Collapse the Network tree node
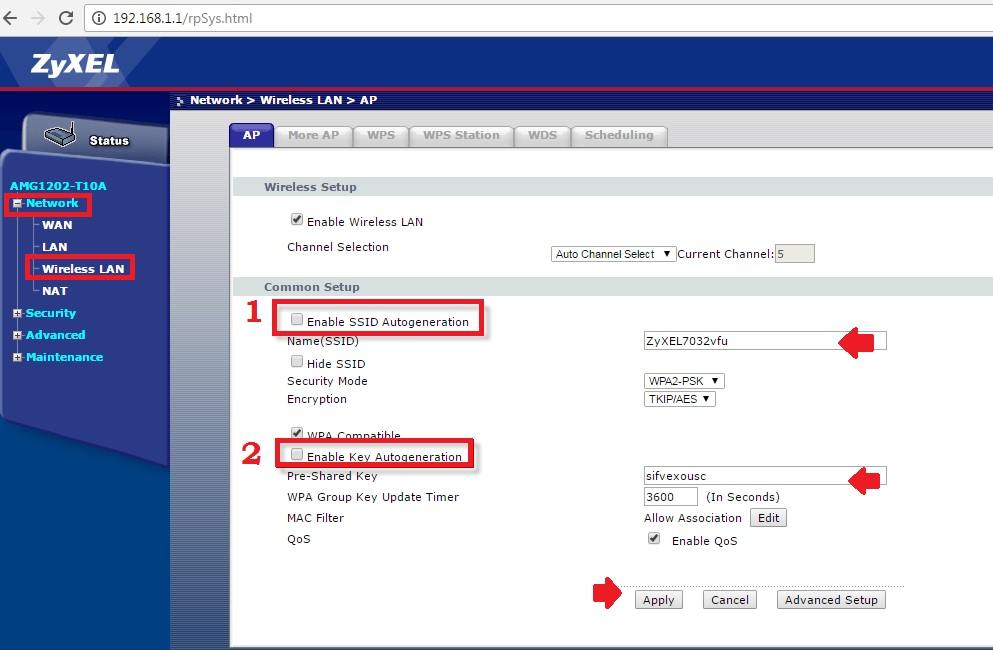This screenshot has height=650, width=993. coord(17,204)
